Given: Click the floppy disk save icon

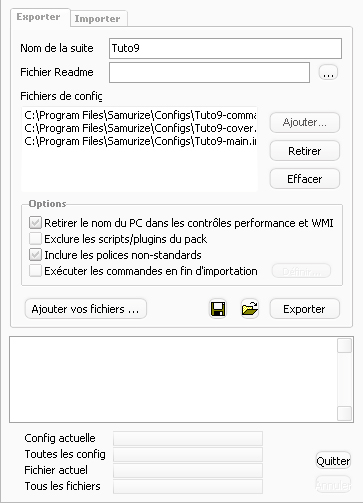Looking at the screenshot, I should pyautogui.click(x=218, y=309).
